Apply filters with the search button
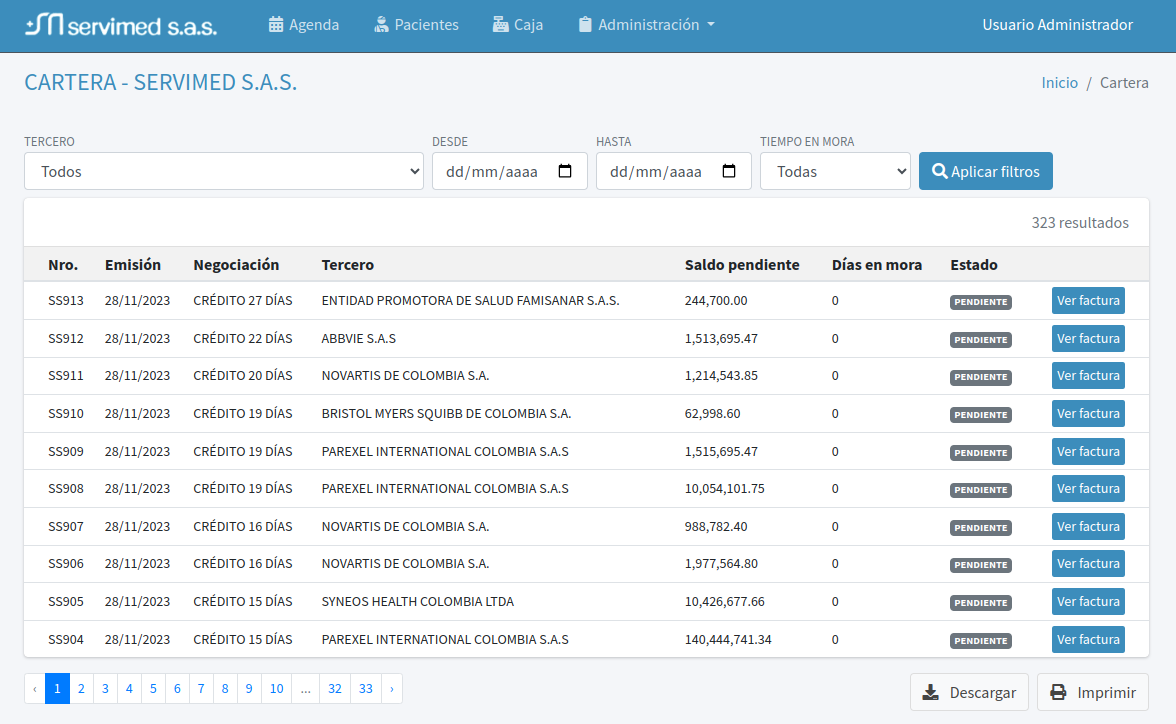This screenshot has height=724, width=1176. pyautogui.click(x=985, y=171)
